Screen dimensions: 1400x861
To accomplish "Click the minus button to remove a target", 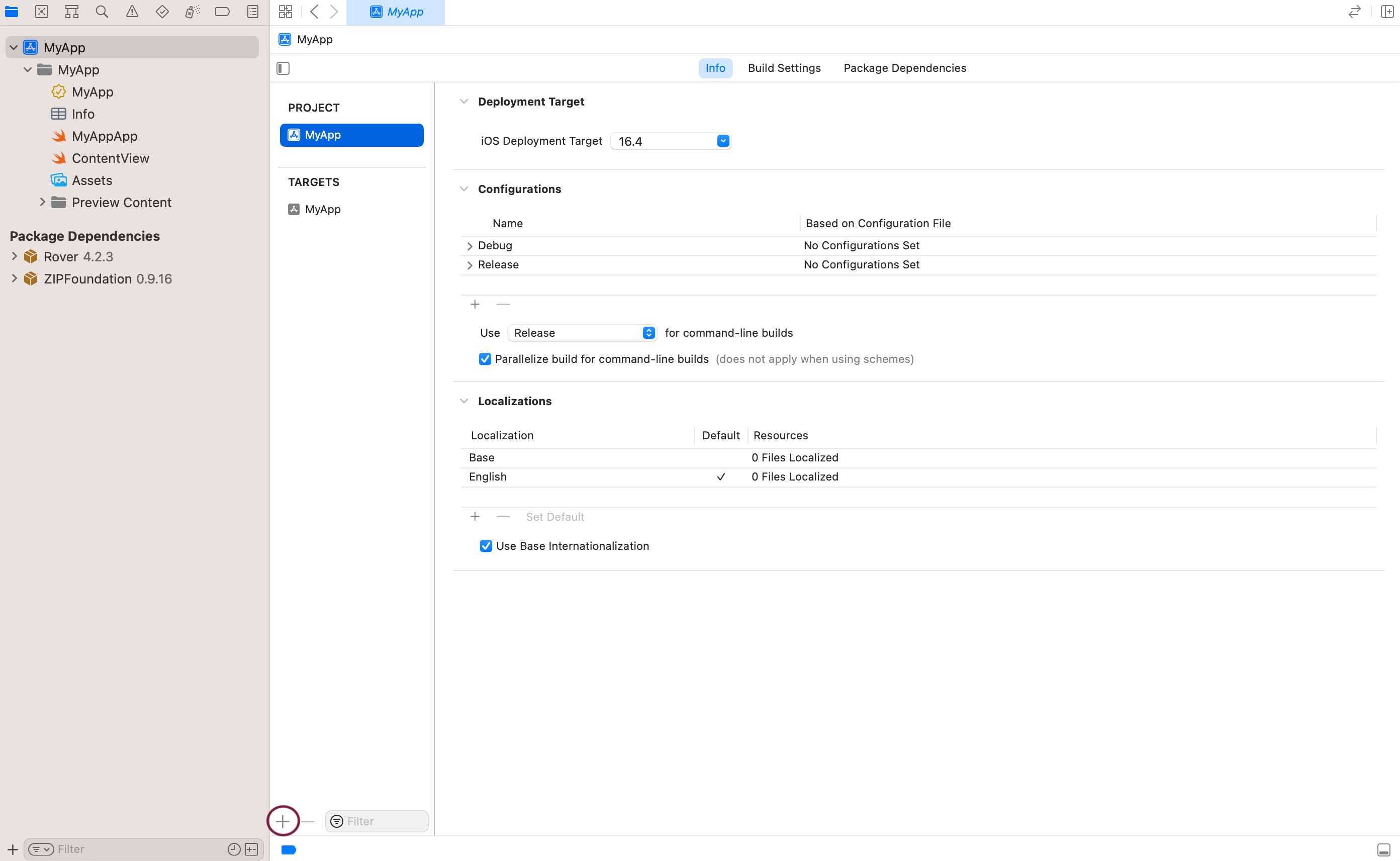I will 308,821.
